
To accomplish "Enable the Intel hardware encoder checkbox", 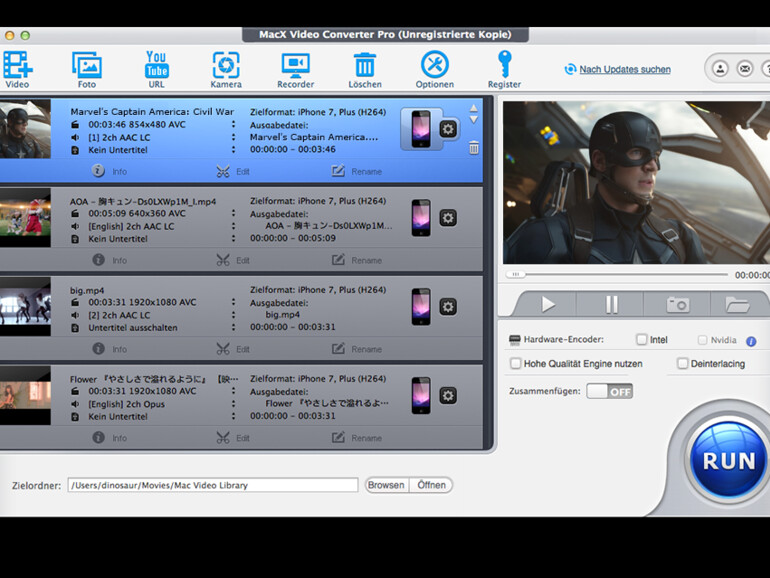I will pyautogui.click(x=642, y=340).
